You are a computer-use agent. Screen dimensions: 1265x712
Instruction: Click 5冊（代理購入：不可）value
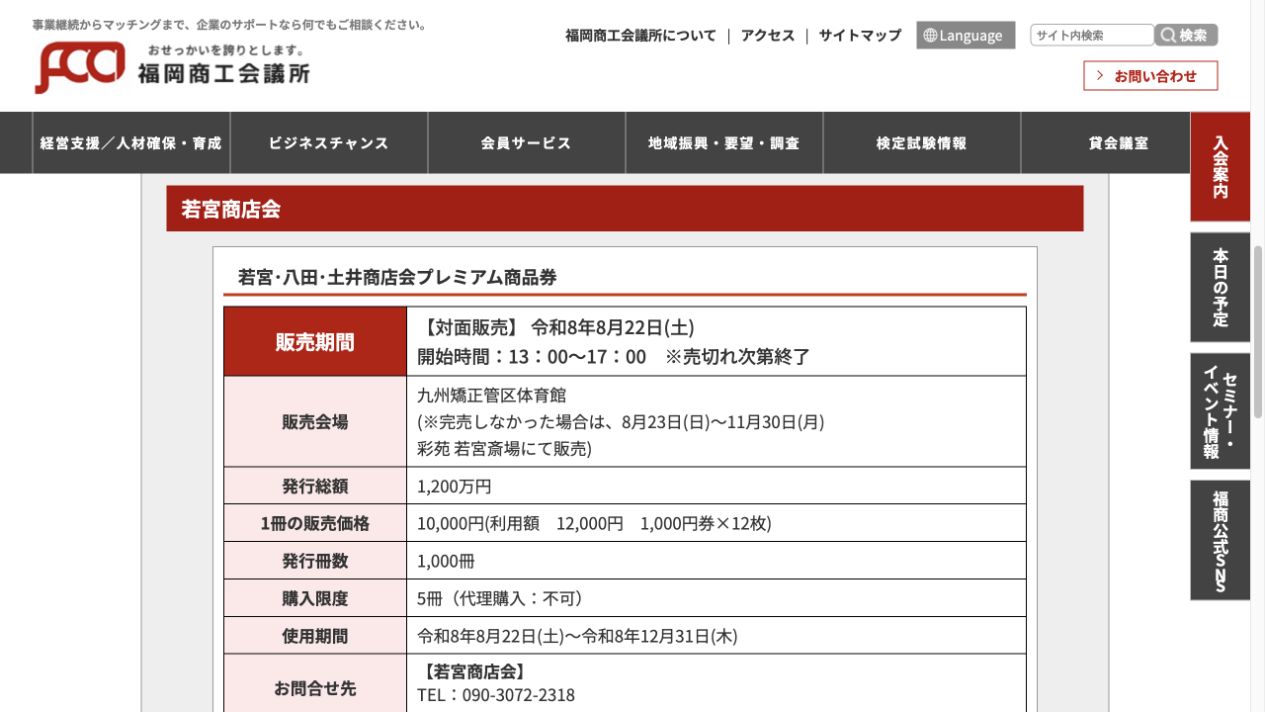pyautogui.click(x=502, y=598)
